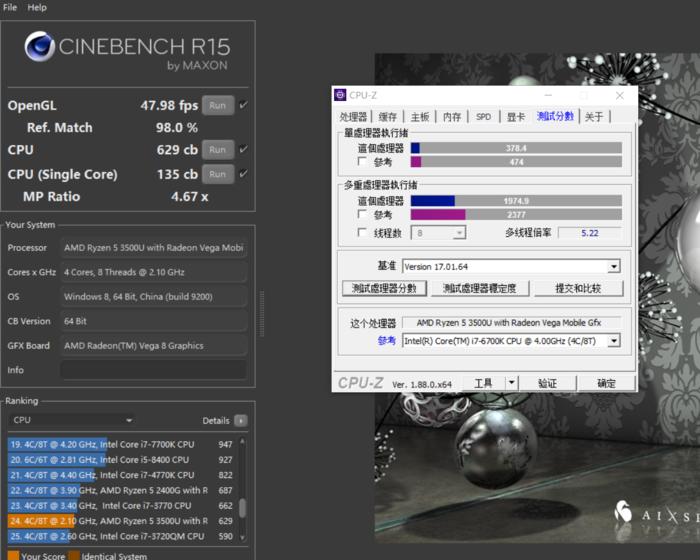The width and height of the screenshot is (700, 560).
Task: Click the ranking list scrollbar thumb
Action: pyautogui.click(x=242, y=508)
